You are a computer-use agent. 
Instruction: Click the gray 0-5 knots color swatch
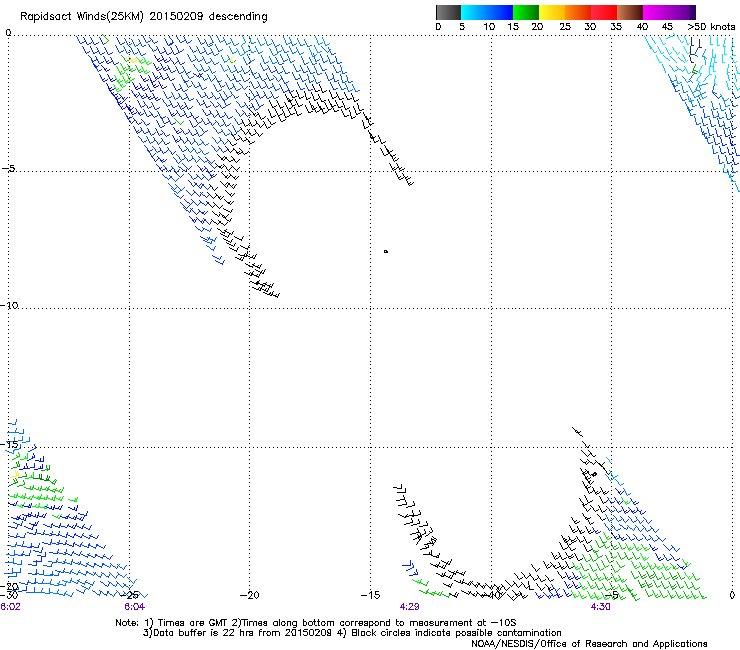448,12
